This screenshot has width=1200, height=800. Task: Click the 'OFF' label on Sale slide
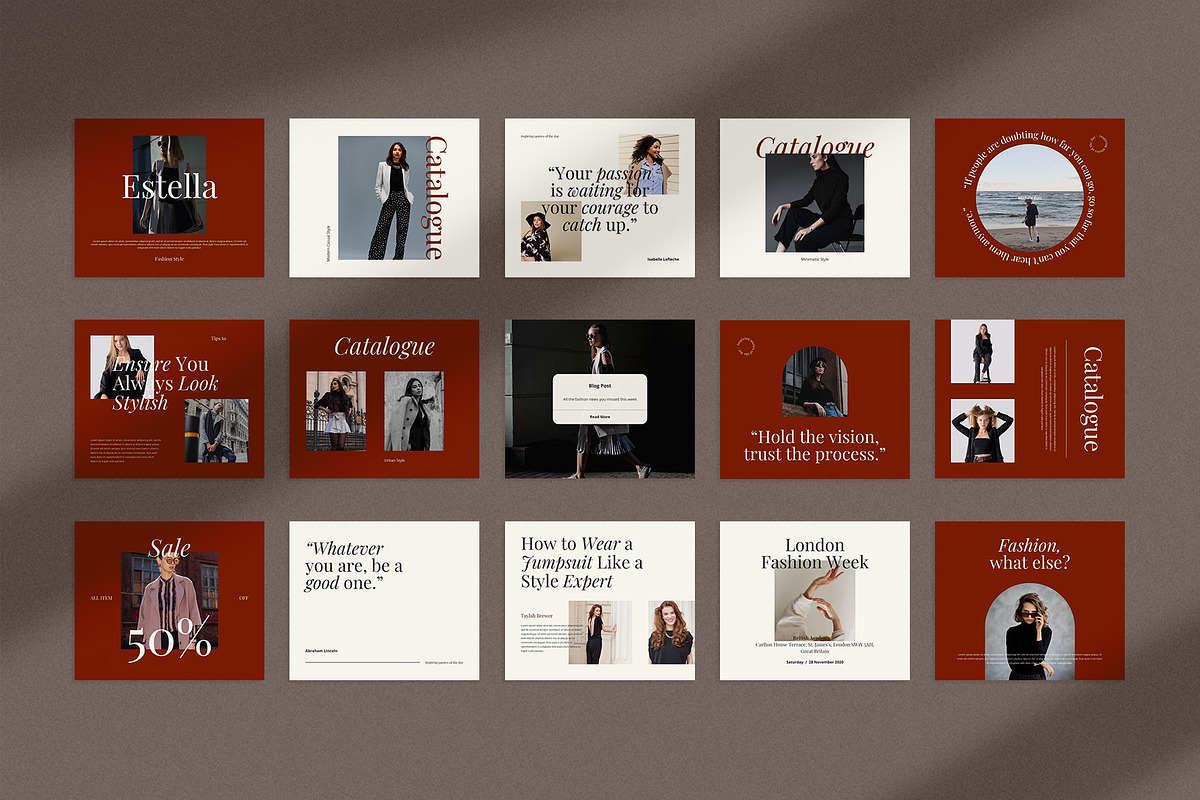point(243,598)
